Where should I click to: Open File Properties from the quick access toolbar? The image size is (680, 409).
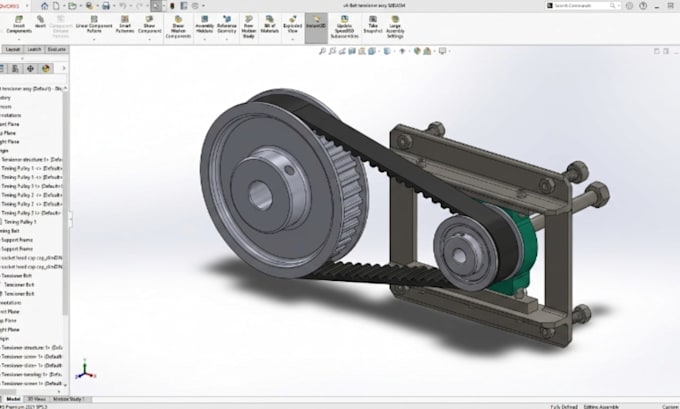click(x=184, y=6)
